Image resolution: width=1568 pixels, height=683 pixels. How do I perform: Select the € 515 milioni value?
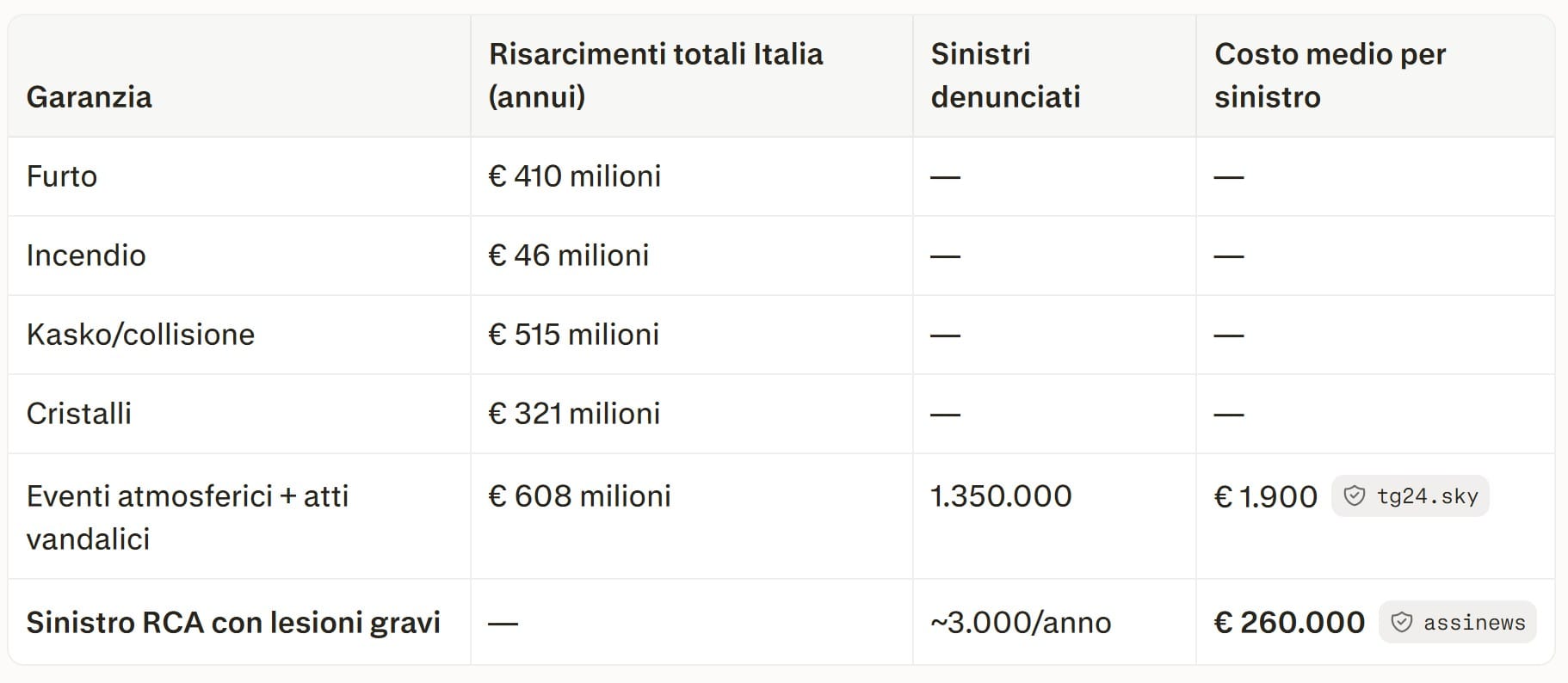[x=574, y=335]
